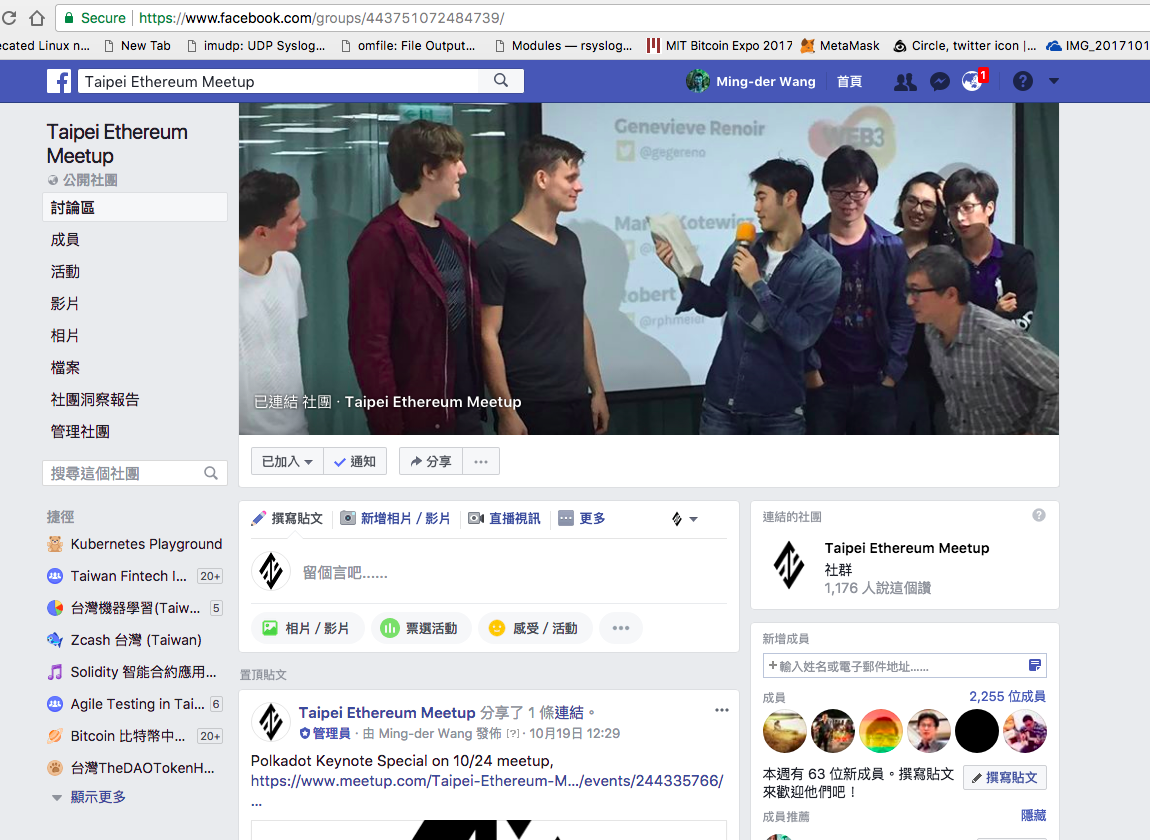The width and height of the screenshot is (1150, 840).
Task: Click 相片 / 影片 pill button
Action: point(307,629)
